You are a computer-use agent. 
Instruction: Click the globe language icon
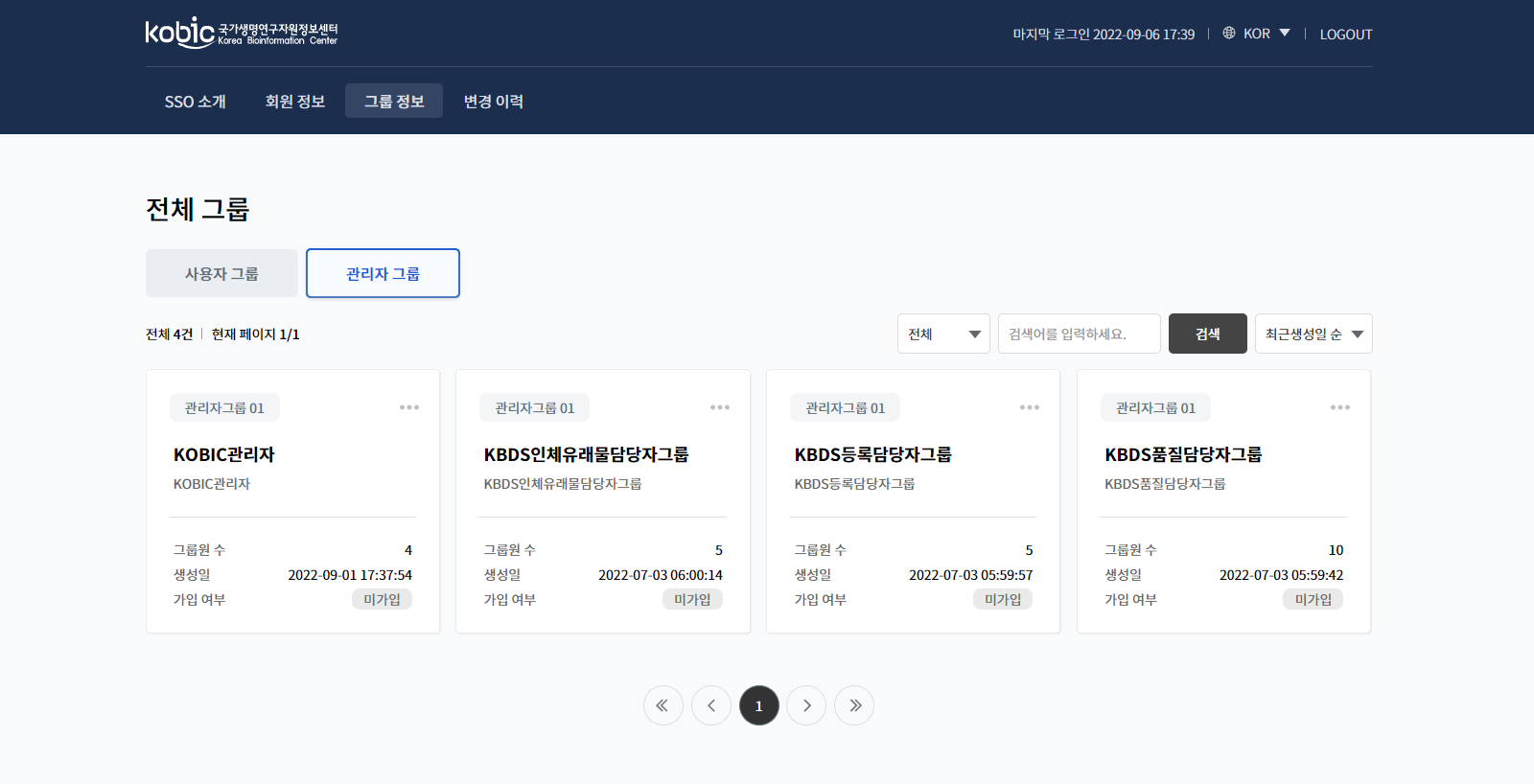[x=1229, y=34]
